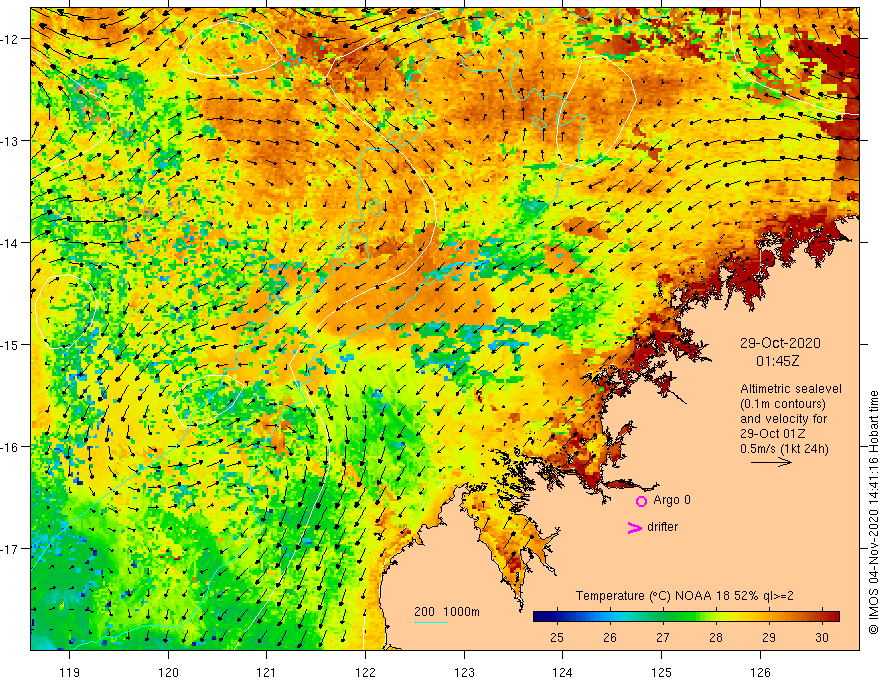The image size is (880, 680).
Task: Click the latitude label -15
Action: click(x=12, y=344)
